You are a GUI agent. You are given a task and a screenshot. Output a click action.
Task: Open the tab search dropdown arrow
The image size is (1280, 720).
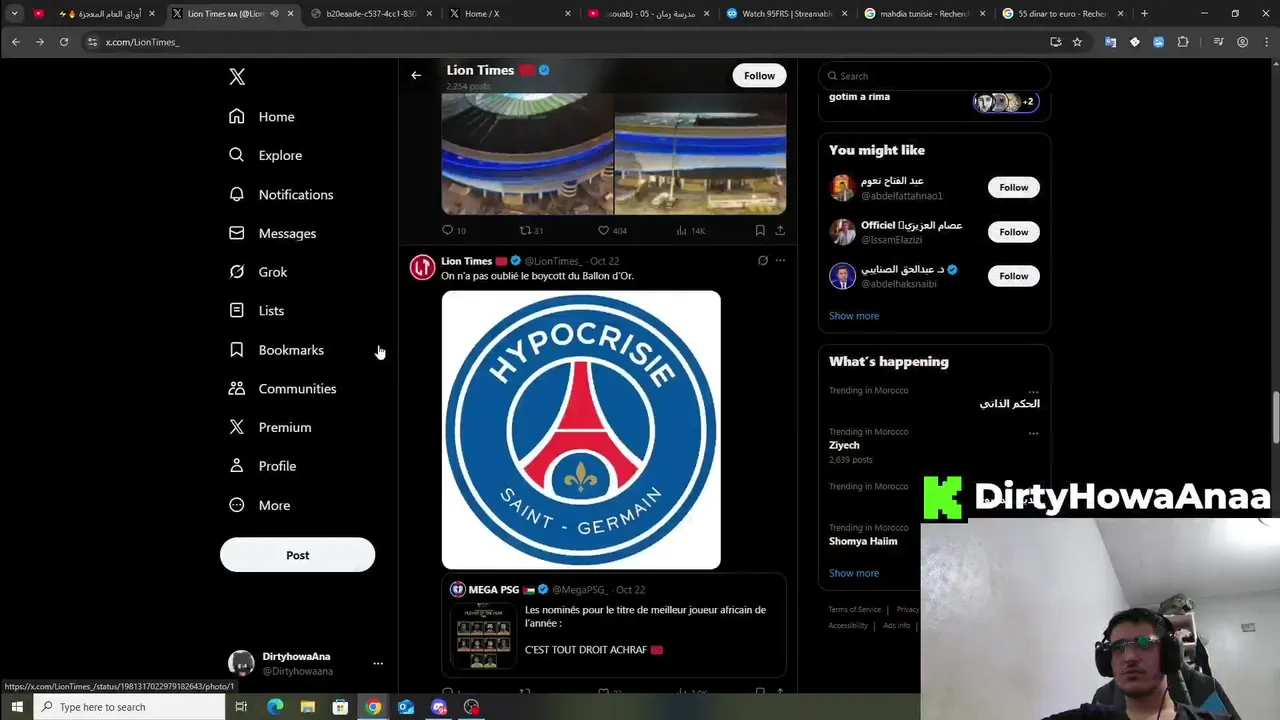(x=14, y=14)
